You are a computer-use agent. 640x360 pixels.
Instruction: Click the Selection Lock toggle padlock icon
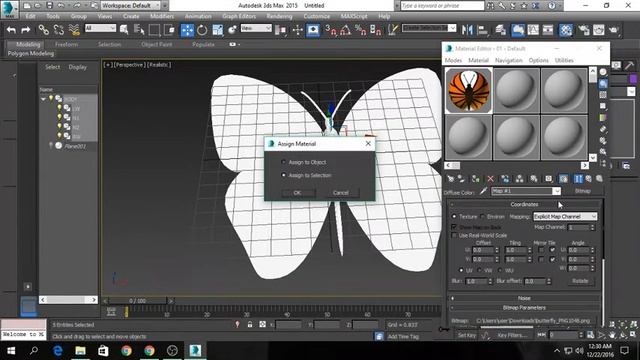[250, 324]
